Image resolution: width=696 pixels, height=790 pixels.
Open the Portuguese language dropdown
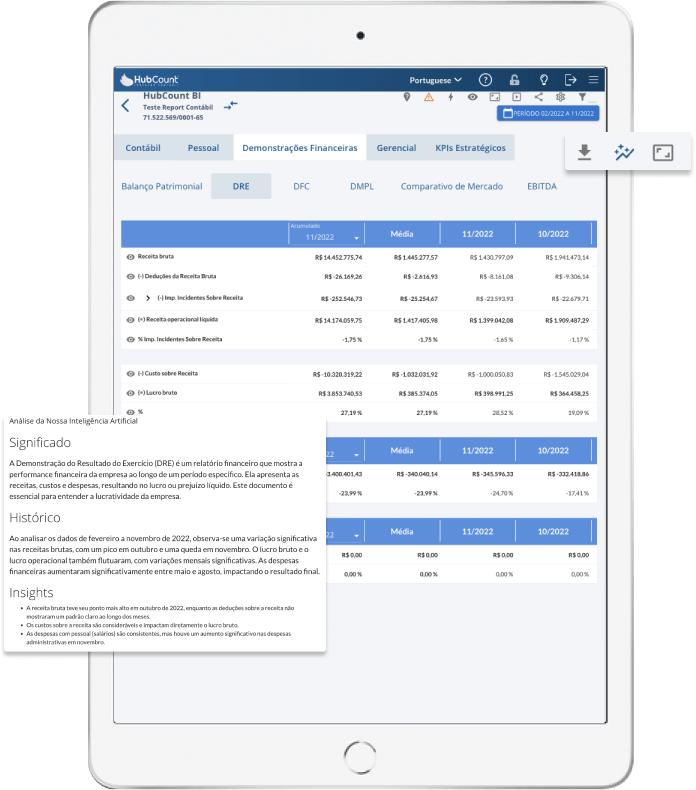coord(435,80)
